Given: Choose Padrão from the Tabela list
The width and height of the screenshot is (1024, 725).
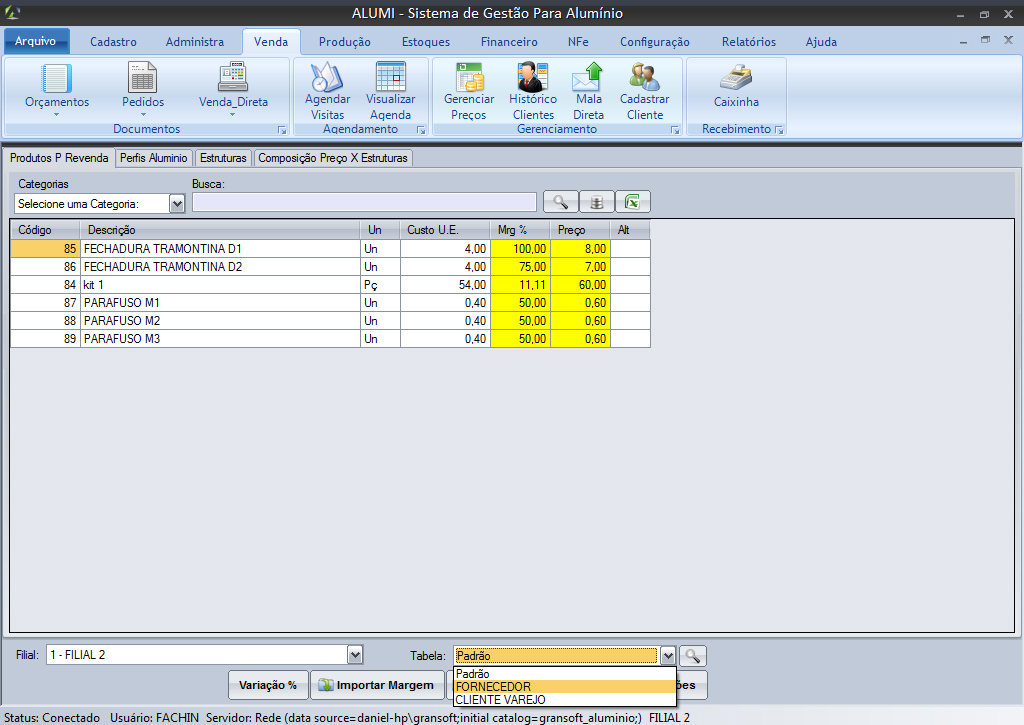Looking at the screenshot, I should (x=565, y=674).
